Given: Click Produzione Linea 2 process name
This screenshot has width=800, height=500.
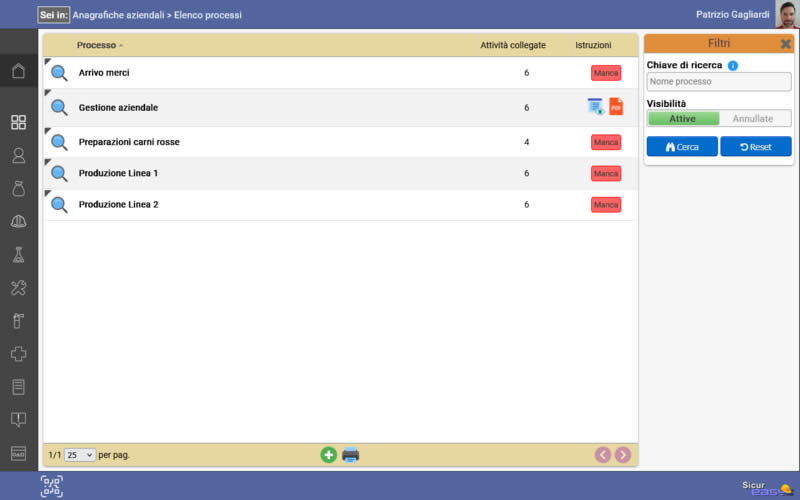Looking at the screenshot, I should click(x=118, y=205).
